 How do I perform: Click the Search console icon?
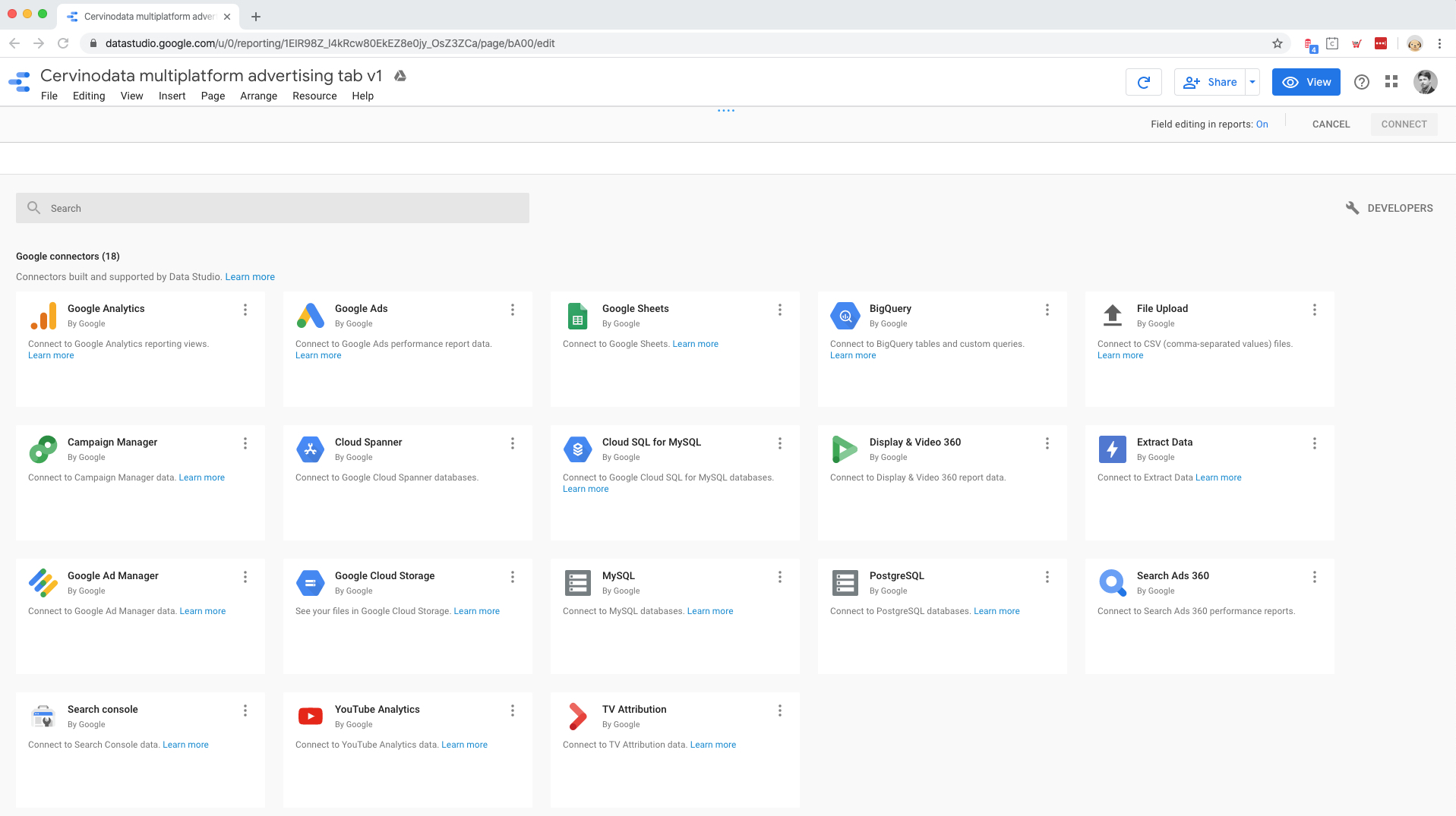point(43,717)
